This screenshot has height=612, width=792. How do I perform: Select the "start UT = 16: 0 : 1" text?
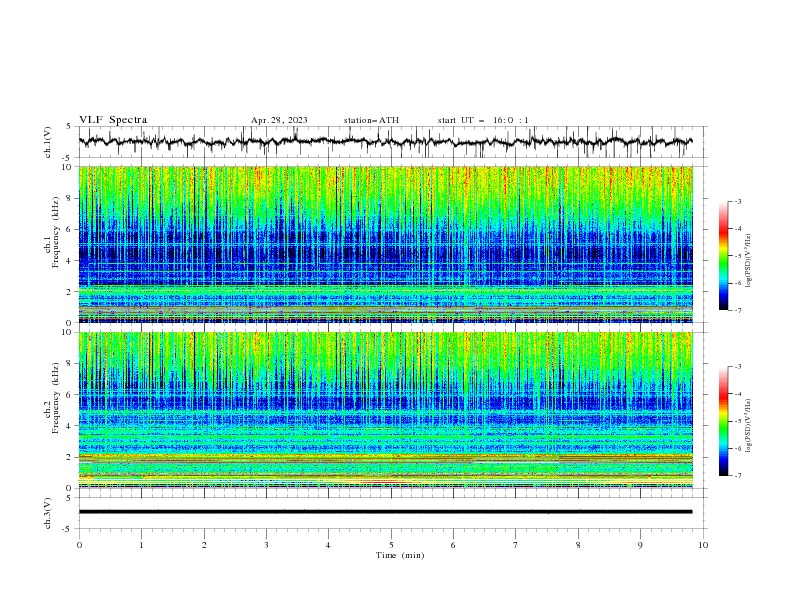pos(483,120)
